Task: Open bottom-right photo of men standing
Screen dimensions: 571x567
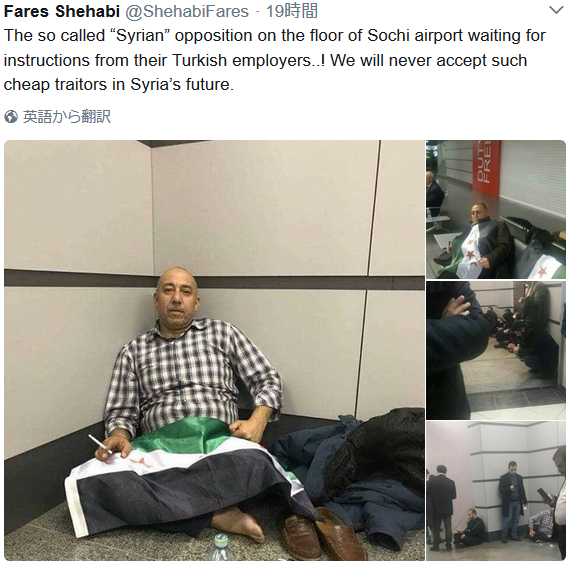Action: [496, 491]
